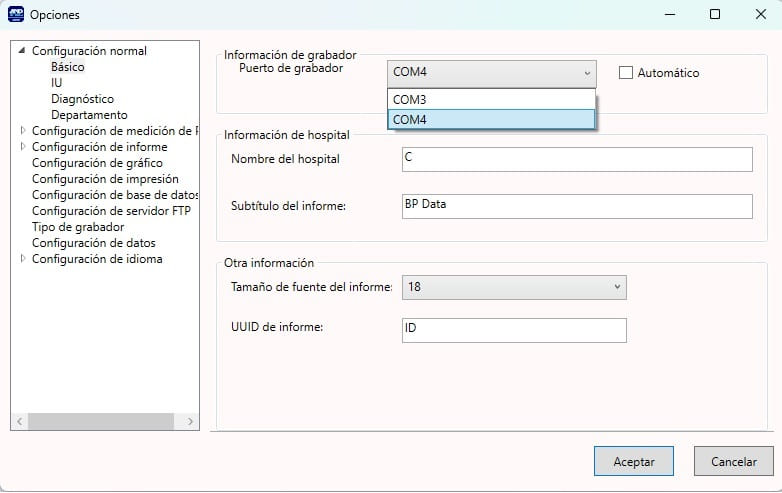
Task: Expand Configuración de medición node arrow
Action: tap(23, 131)
